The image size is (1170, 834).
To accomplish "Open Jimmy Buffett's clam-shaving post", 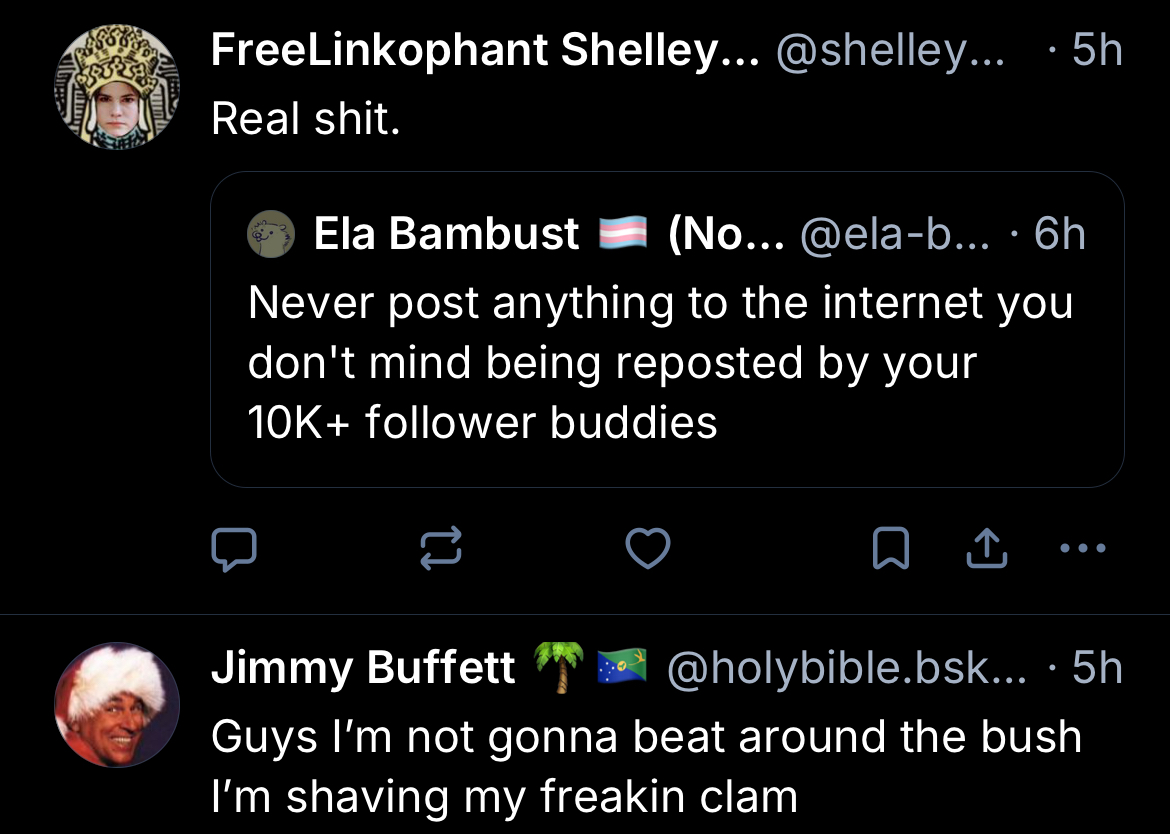I will coord(645,767).
